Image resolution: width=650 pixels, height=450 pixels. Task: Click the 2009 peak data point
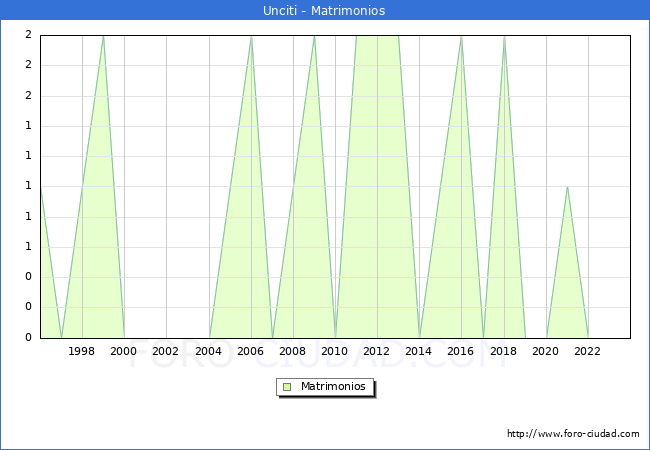pyautogui.click(x=315, y=36)
